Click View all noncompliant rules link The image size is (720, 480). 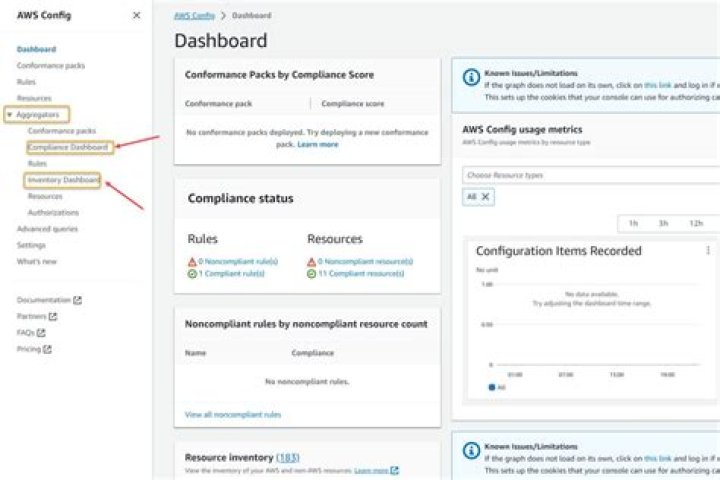(x=233, y=414)
